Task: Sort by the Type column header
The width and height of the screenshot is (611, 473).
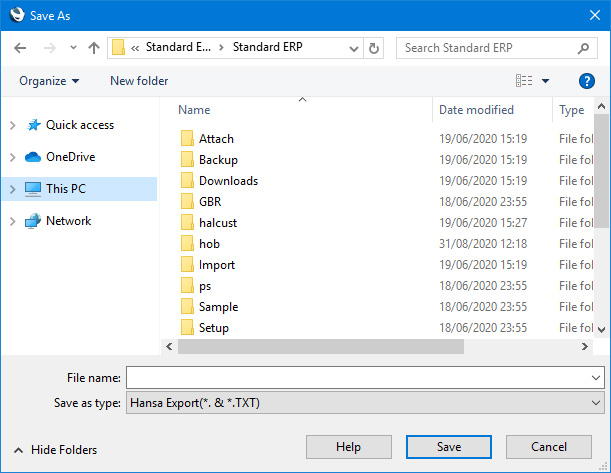Action: coord(572,110)
